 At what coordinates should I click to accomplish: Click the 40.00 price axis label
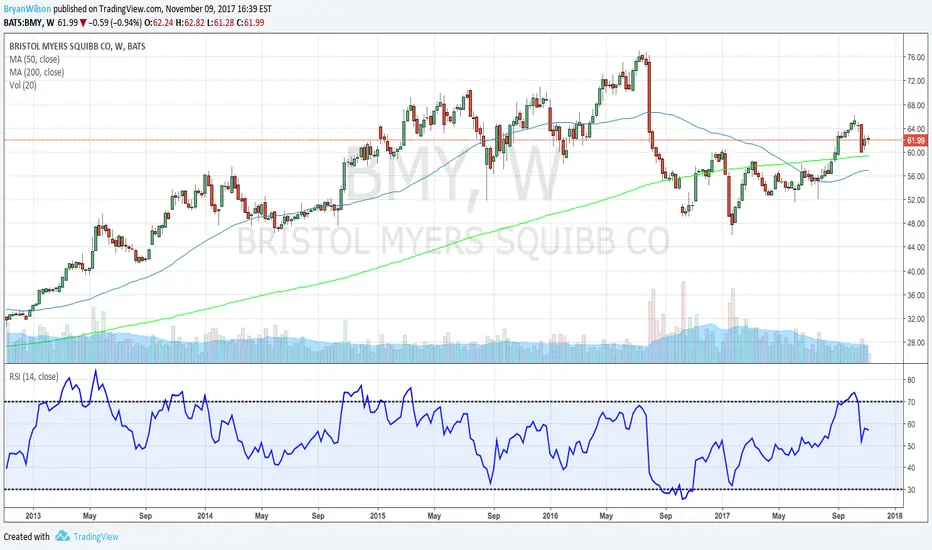916,272
